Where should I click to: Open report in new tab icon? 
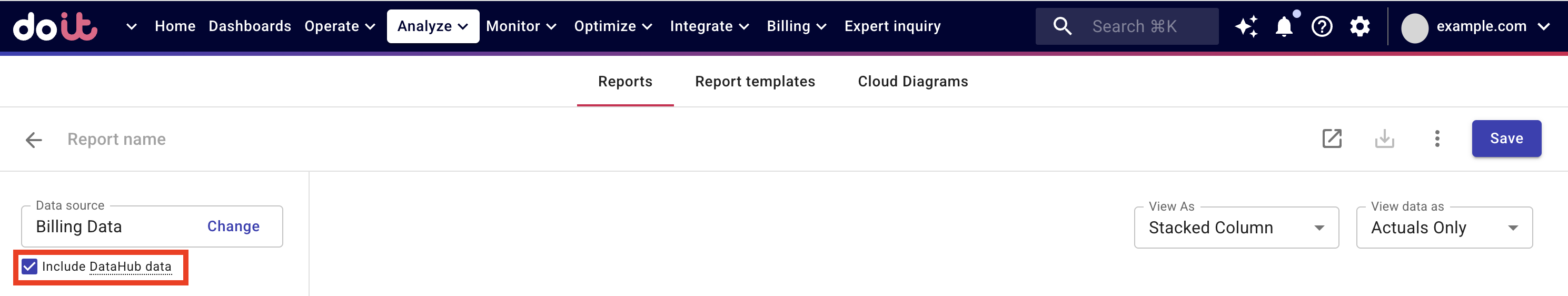[1331, 139]
